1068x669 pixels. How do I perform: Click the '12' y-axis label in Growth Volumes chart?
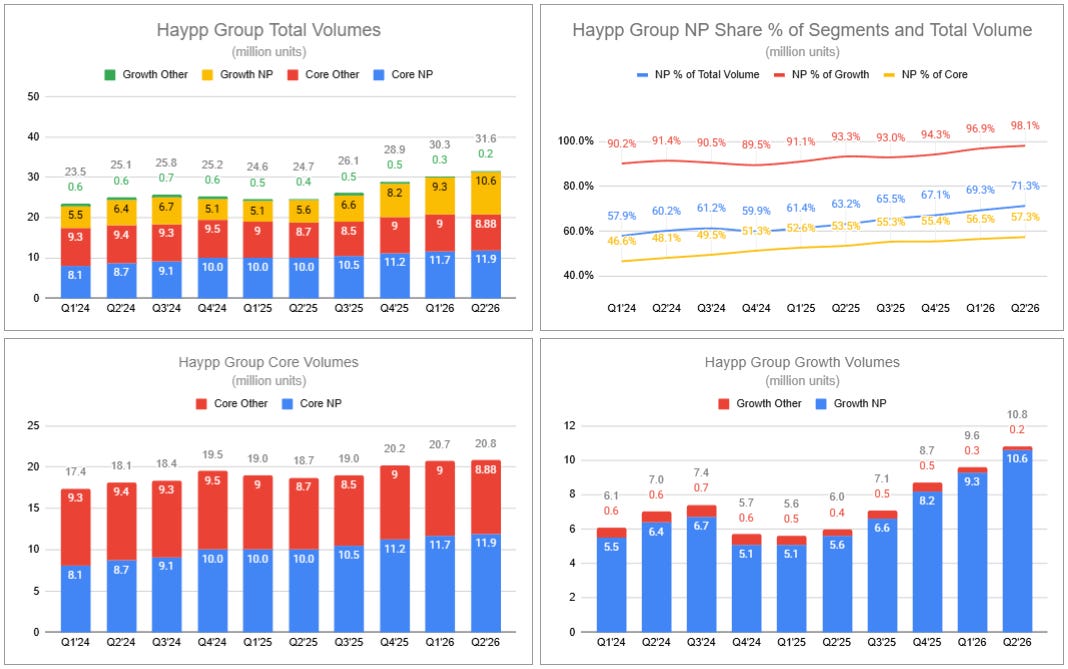coord(569,426)
